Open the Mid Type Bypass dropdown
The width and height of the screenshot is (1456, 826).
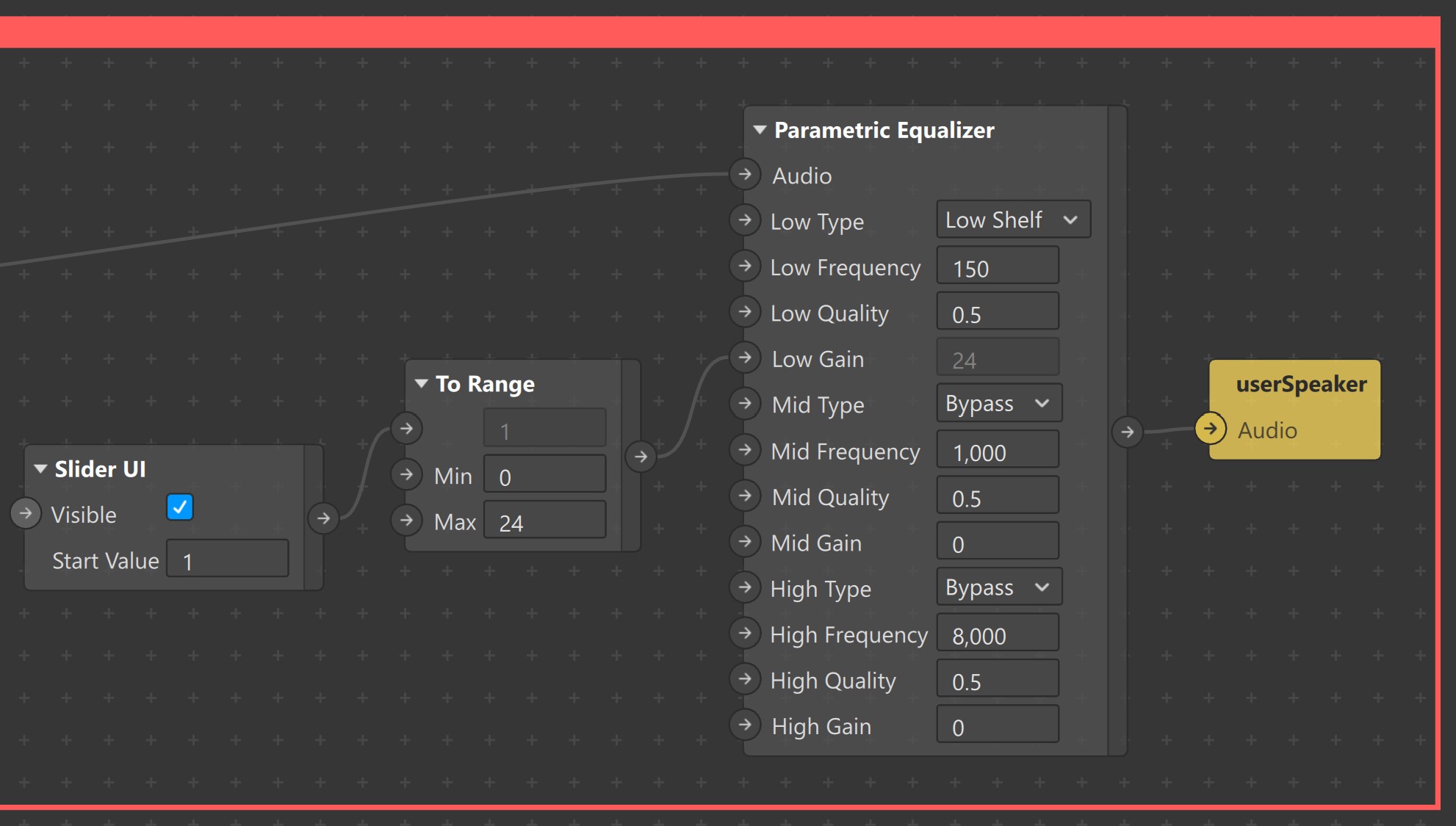click(999, 403)
